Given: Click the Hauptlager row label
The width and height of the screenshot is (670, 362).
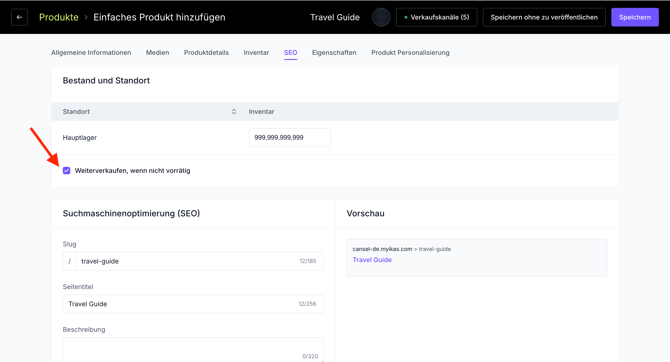Looking at the screenshot, I should pyautogui.click(x=80, y=138).
